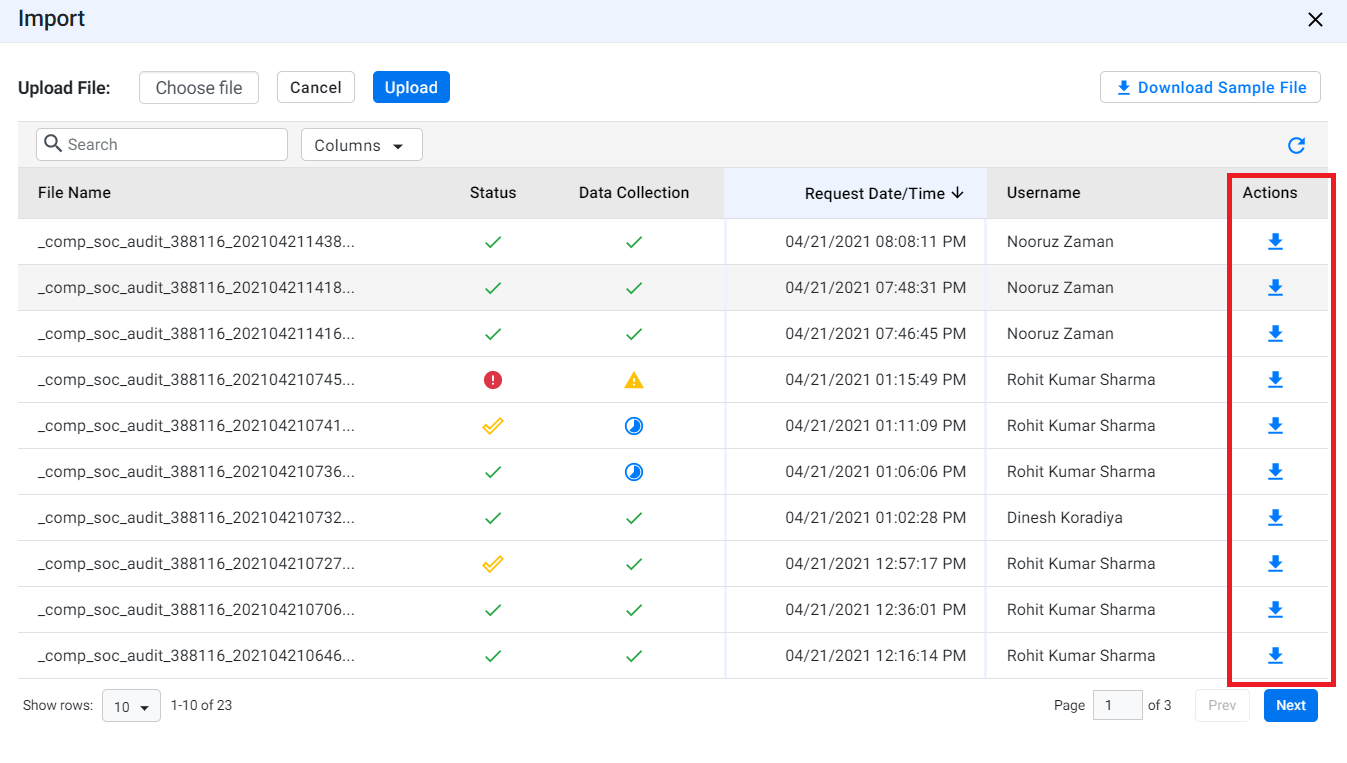Click the Actions column header
The height and width of the screenshot is (763, 1347).
pyautogui.click(x=1270, y=193)
